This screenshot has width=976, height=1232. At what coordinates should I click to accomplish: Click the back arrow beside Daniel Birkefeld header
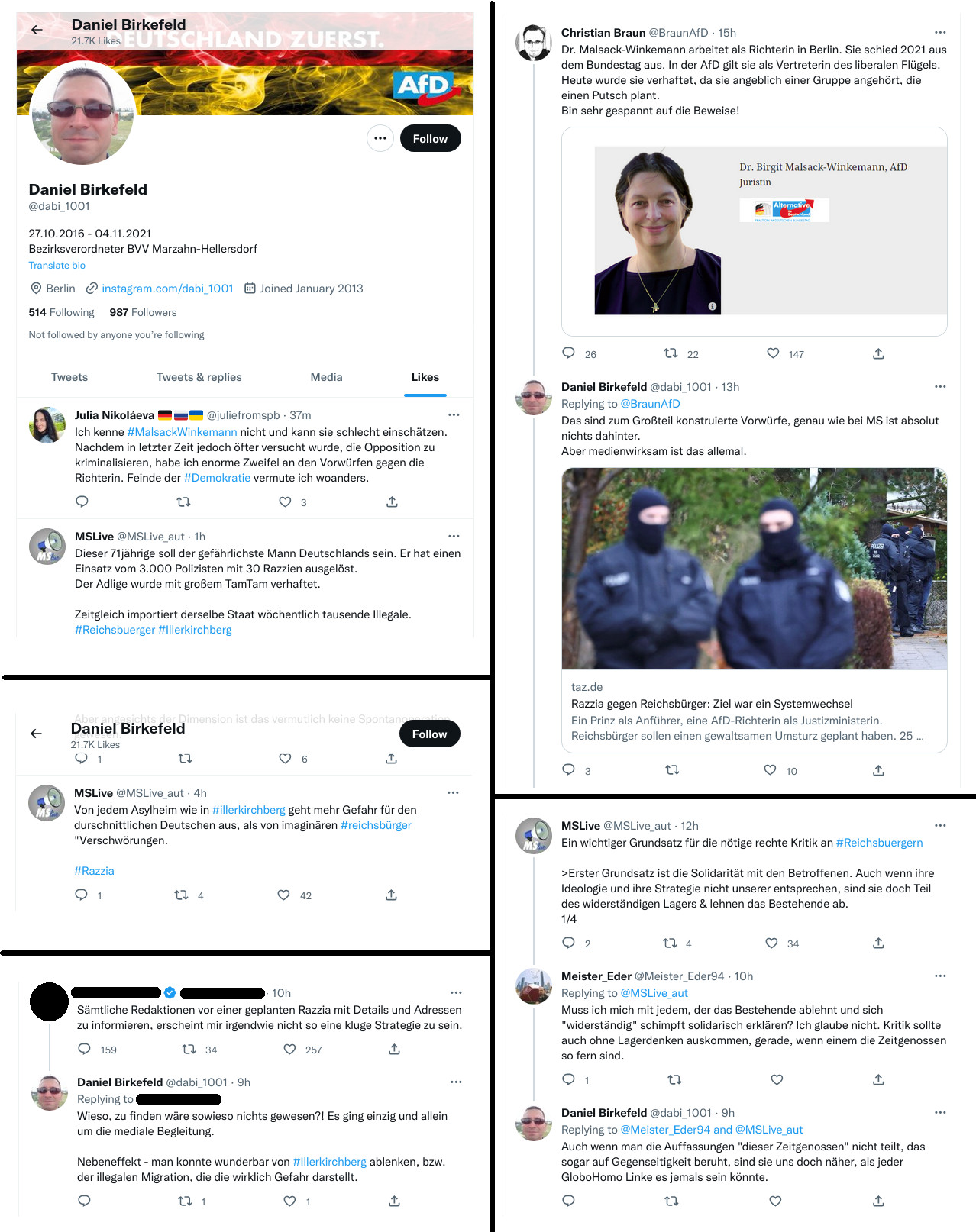tap(36, 30)
